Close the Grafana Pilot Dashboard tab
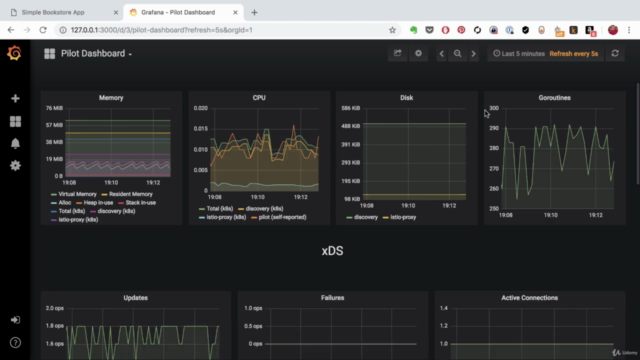Image resolution: width=640 pixels, height=360 pixels. click(235, 12)
